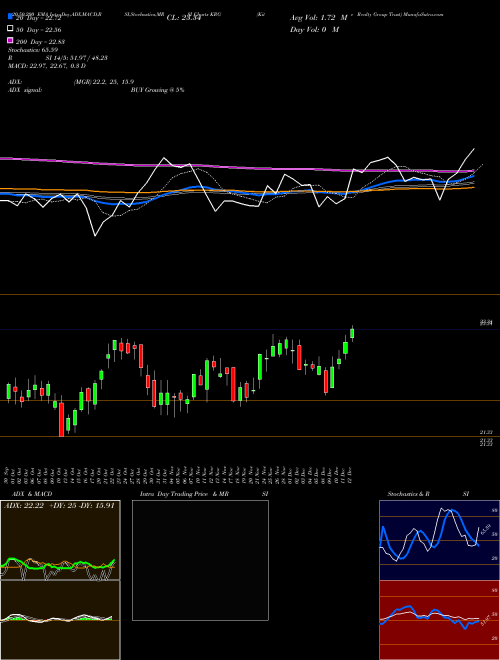Click the '50 Day = 22.36' label

point(38,30)
